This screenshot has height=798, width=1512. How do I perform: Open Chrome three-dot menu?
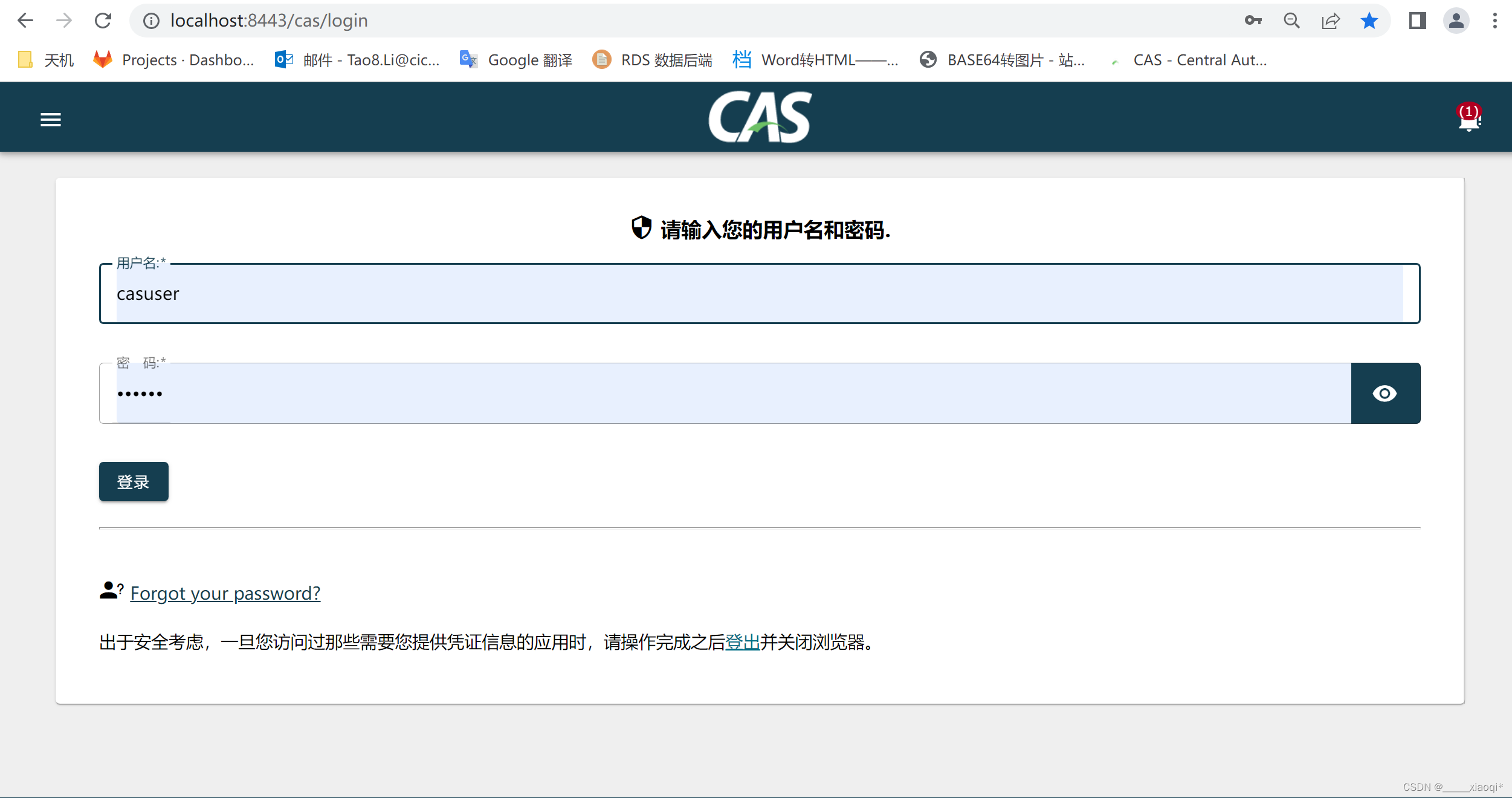point(1495,21)
